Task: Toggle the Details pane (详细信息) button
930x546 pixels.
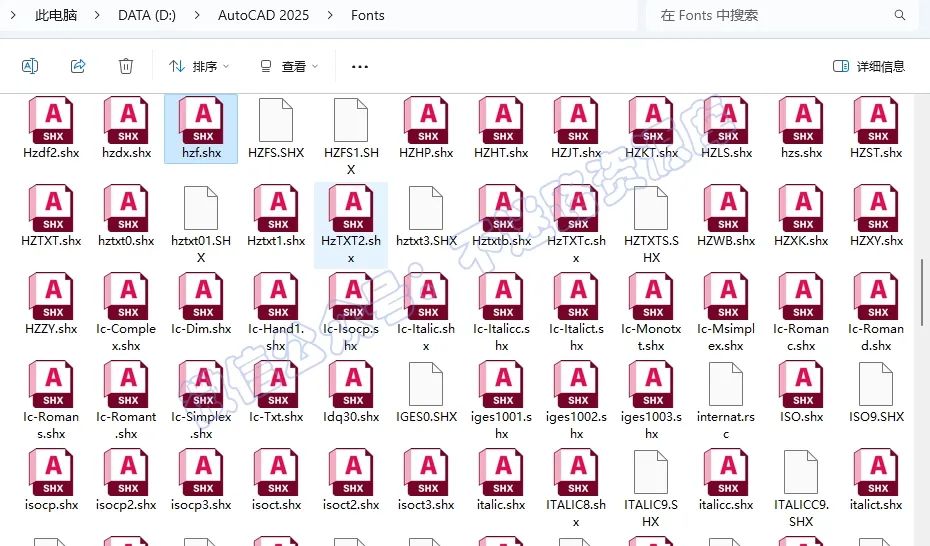Action: (869, 66)
